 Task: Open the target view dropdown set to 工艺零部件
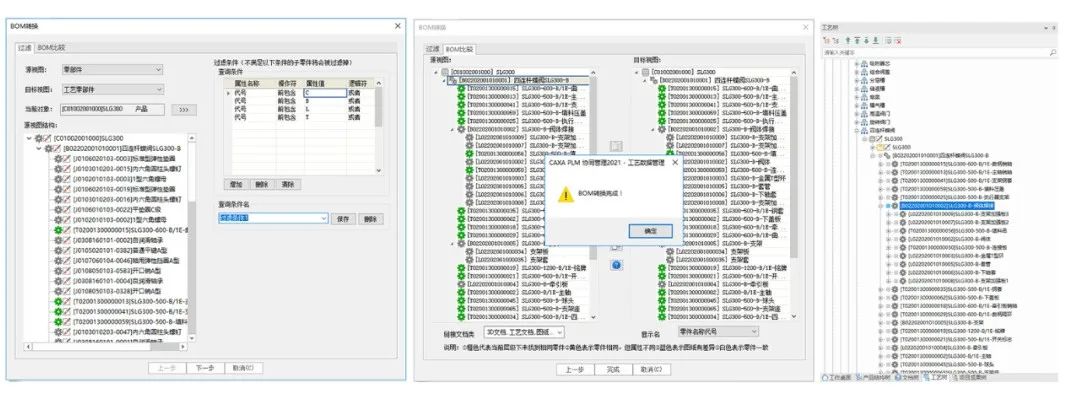point(112,89)
